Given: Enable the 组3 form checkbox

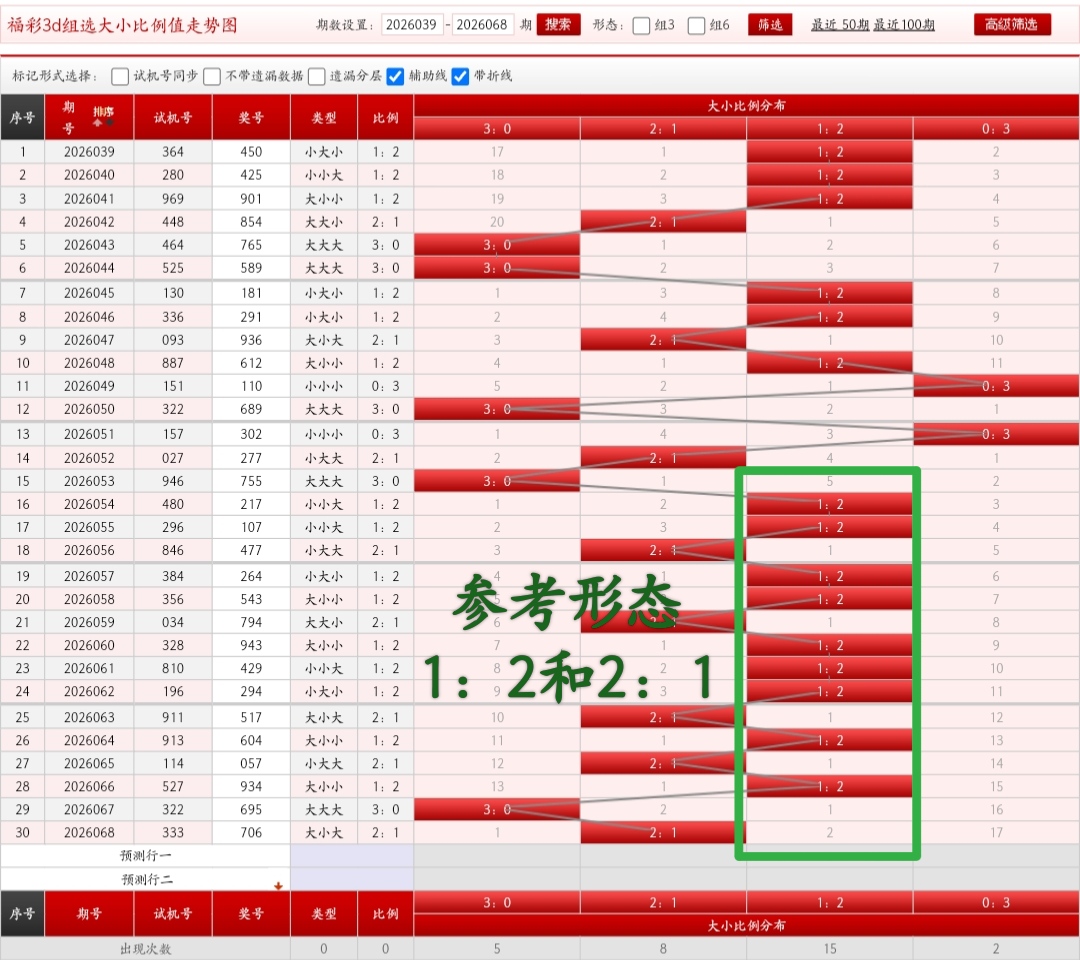Looking at the screenshot, I should tap(641, 26).
